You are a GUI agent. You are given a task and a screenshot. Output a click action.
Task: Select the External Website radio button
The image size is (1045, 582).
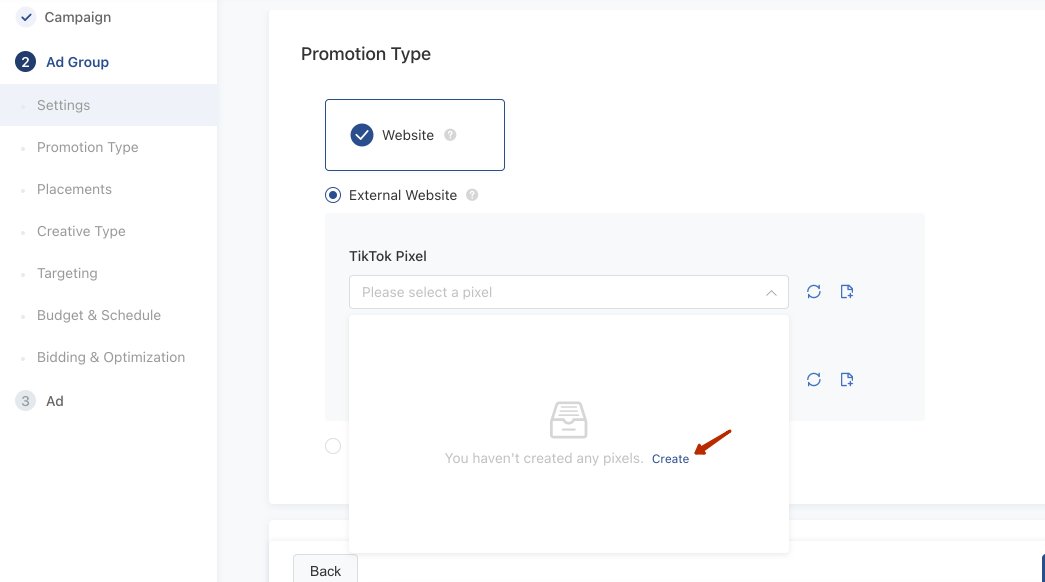(x=333, y=195)
